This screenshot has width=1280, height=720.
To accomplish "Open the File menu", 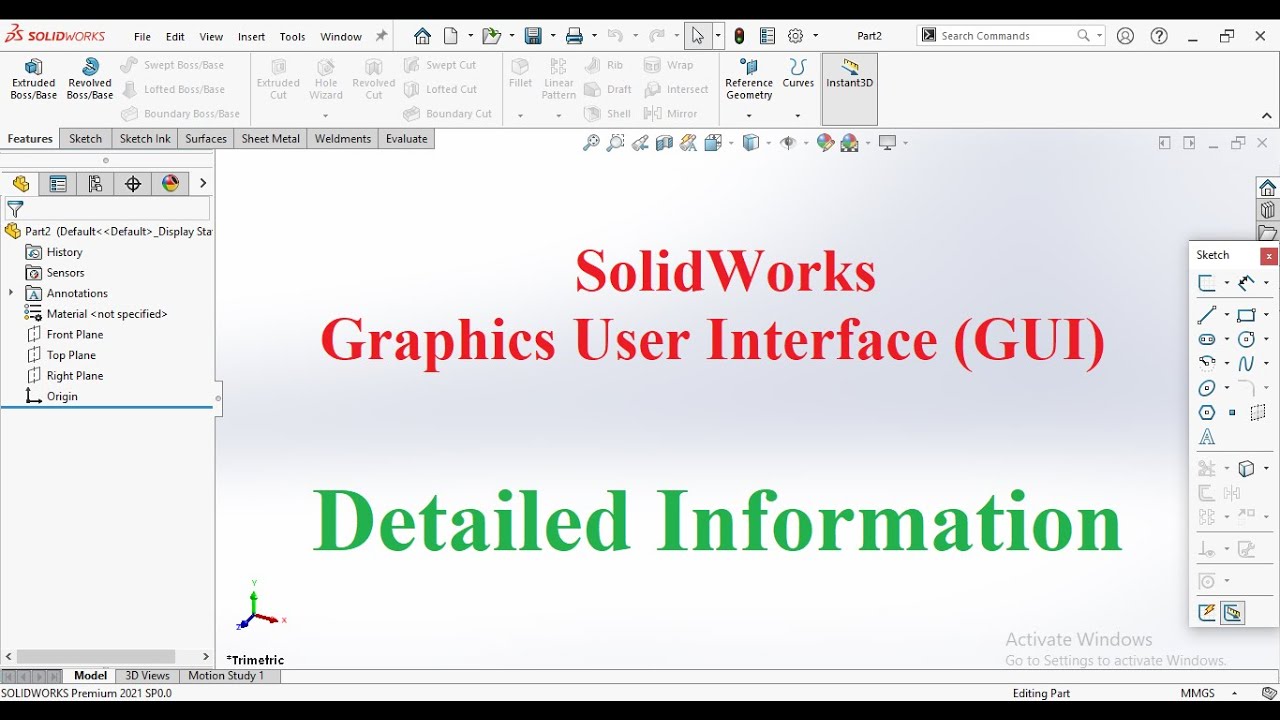I will 142,37.
